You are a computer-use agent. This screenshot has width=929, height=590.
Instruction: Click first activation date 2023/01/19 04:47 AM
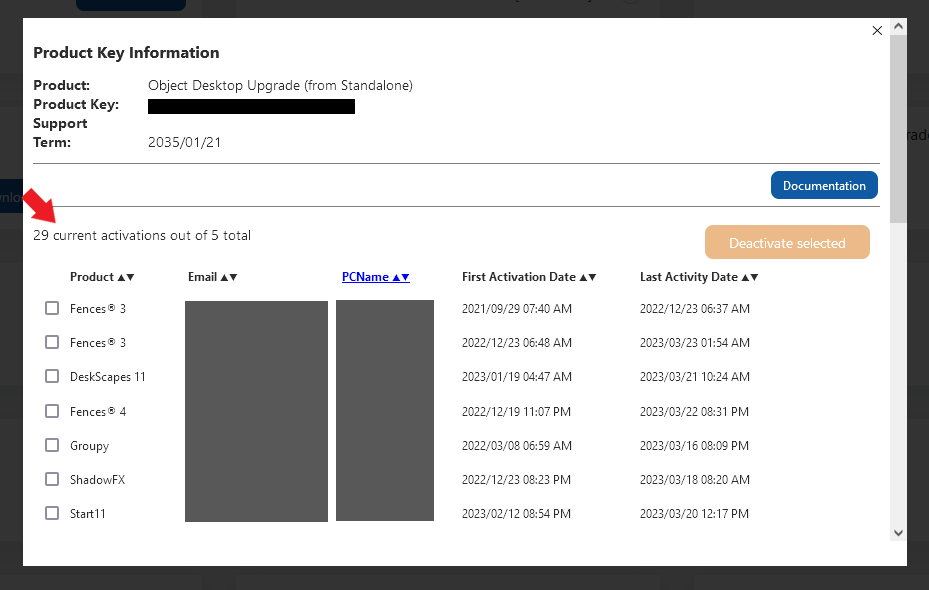[x=517, y=377]
